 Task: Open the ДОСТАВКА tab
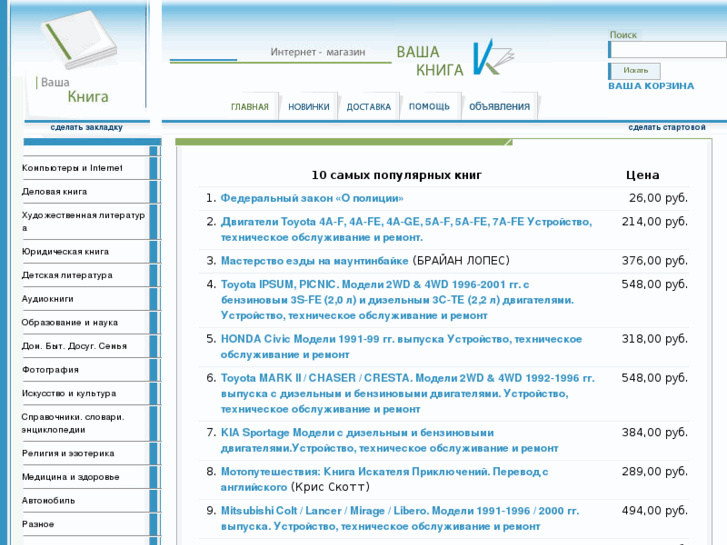(369, 107)
